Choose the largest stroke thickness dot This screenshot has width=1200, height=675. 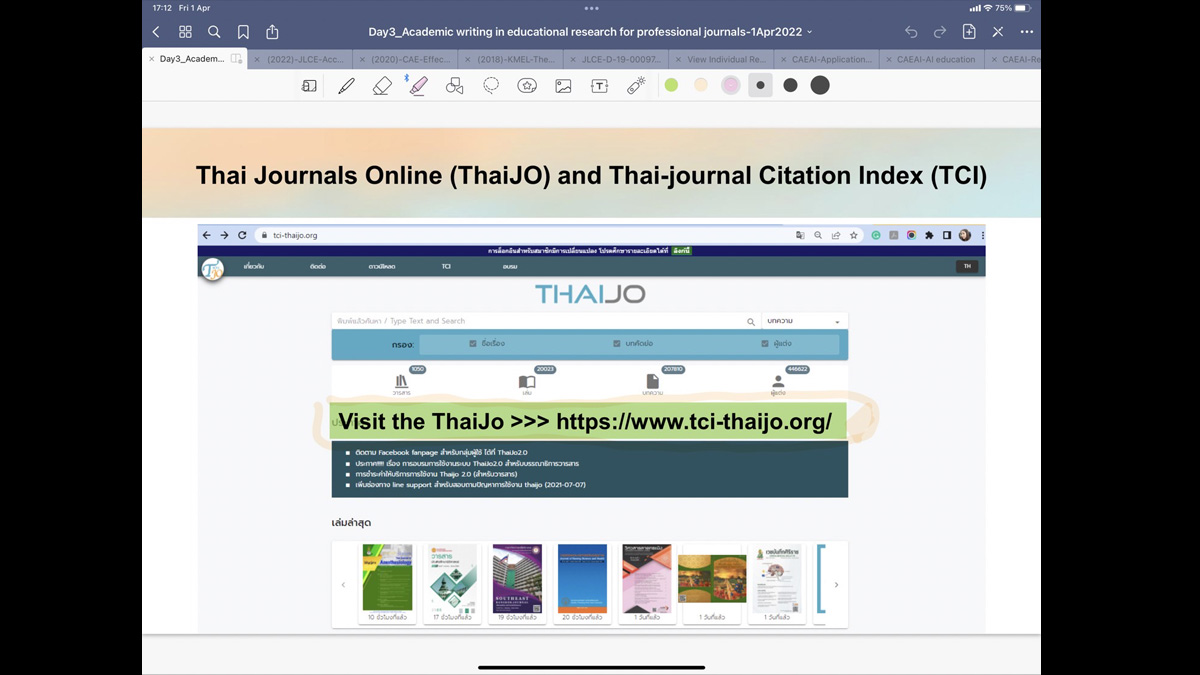820,86
